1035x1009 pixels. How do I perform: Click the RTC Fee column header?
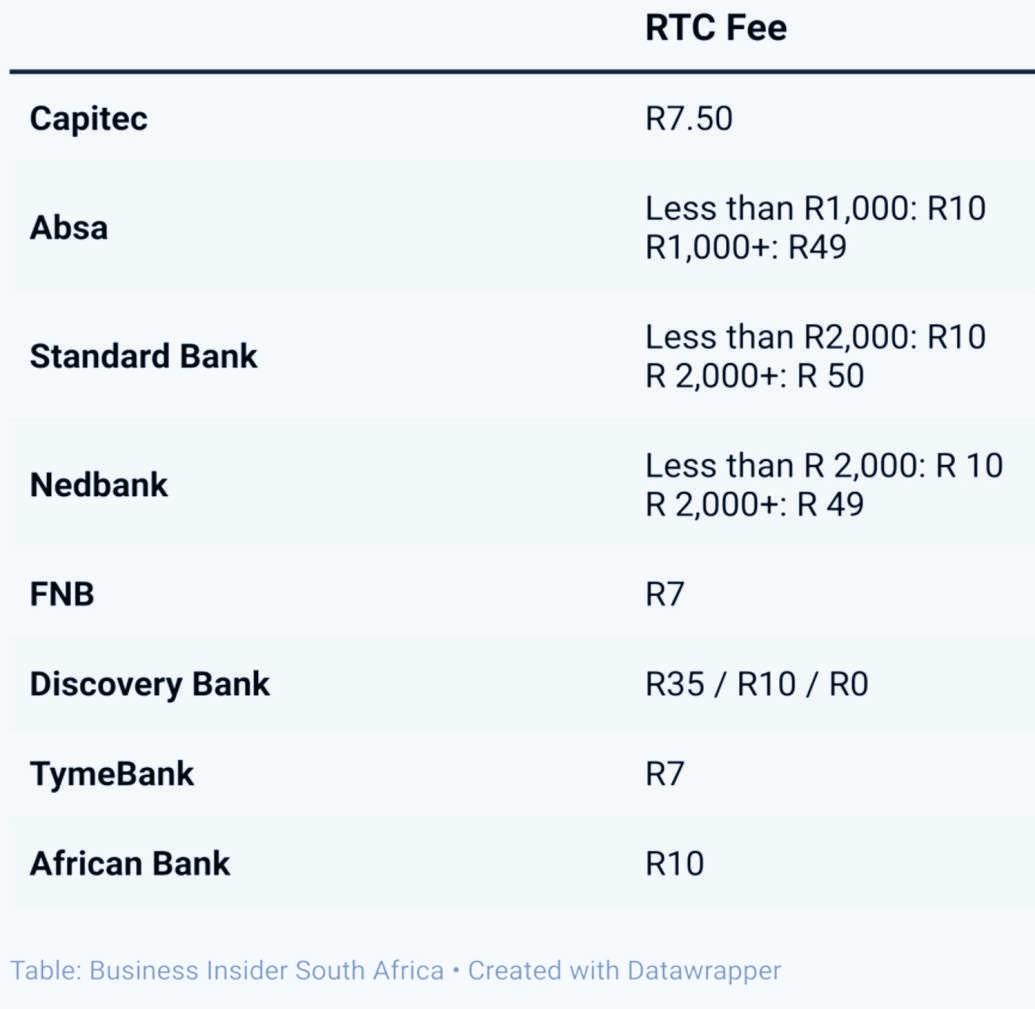point(716,28)
